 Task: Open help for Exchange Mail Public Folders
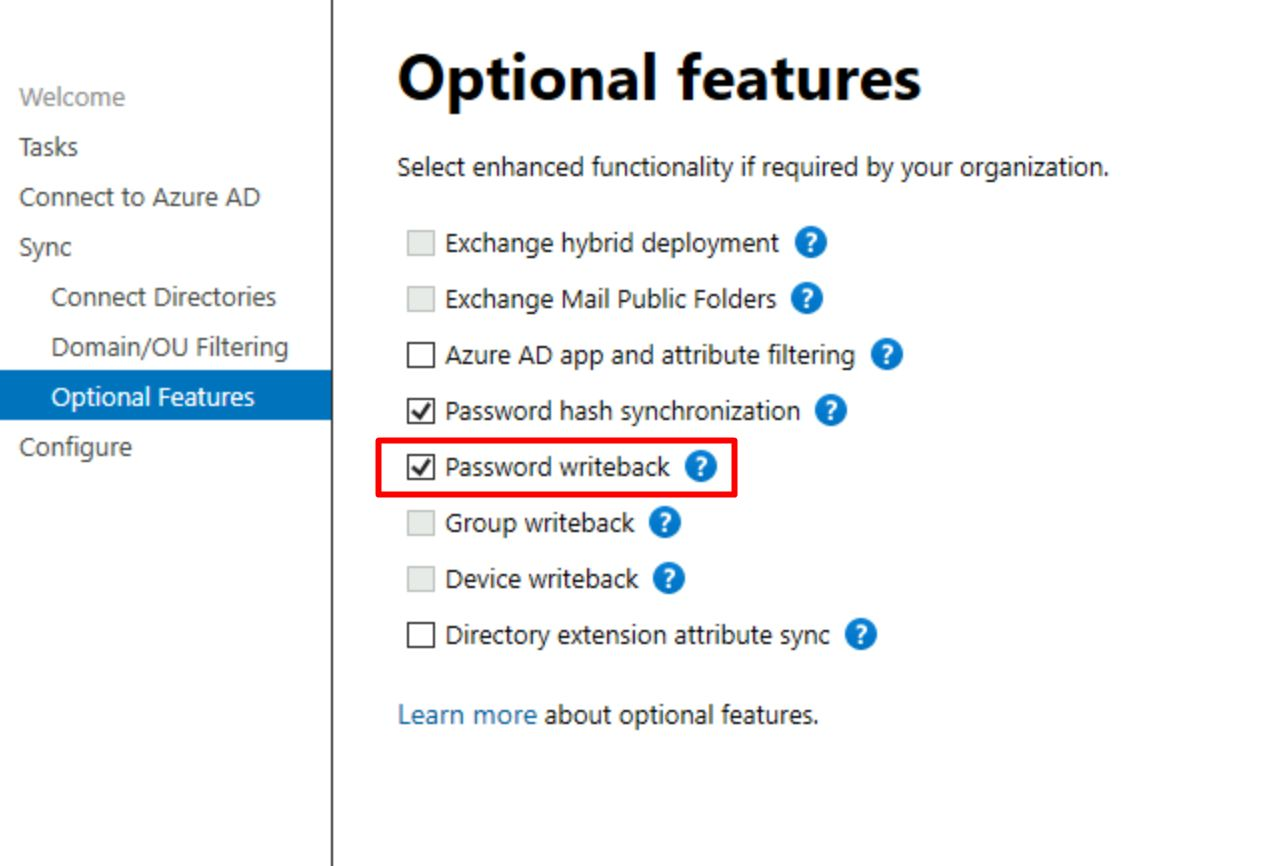(x=807, y=299)
